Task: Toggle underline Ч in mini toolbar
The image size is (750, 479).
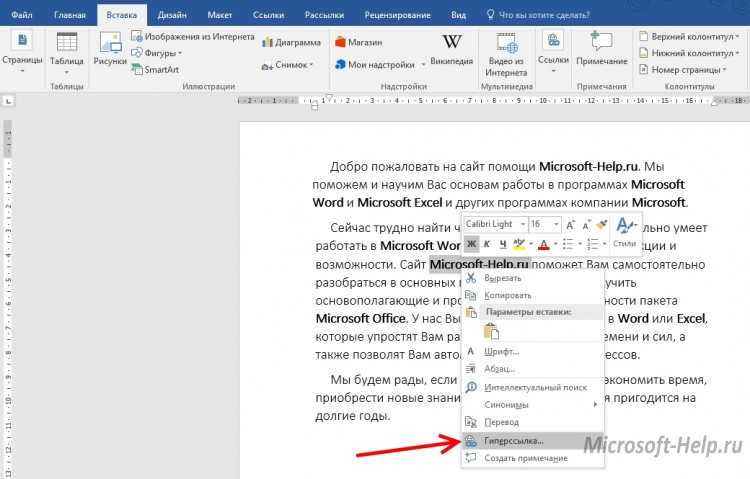Action: tap(503, 244)
